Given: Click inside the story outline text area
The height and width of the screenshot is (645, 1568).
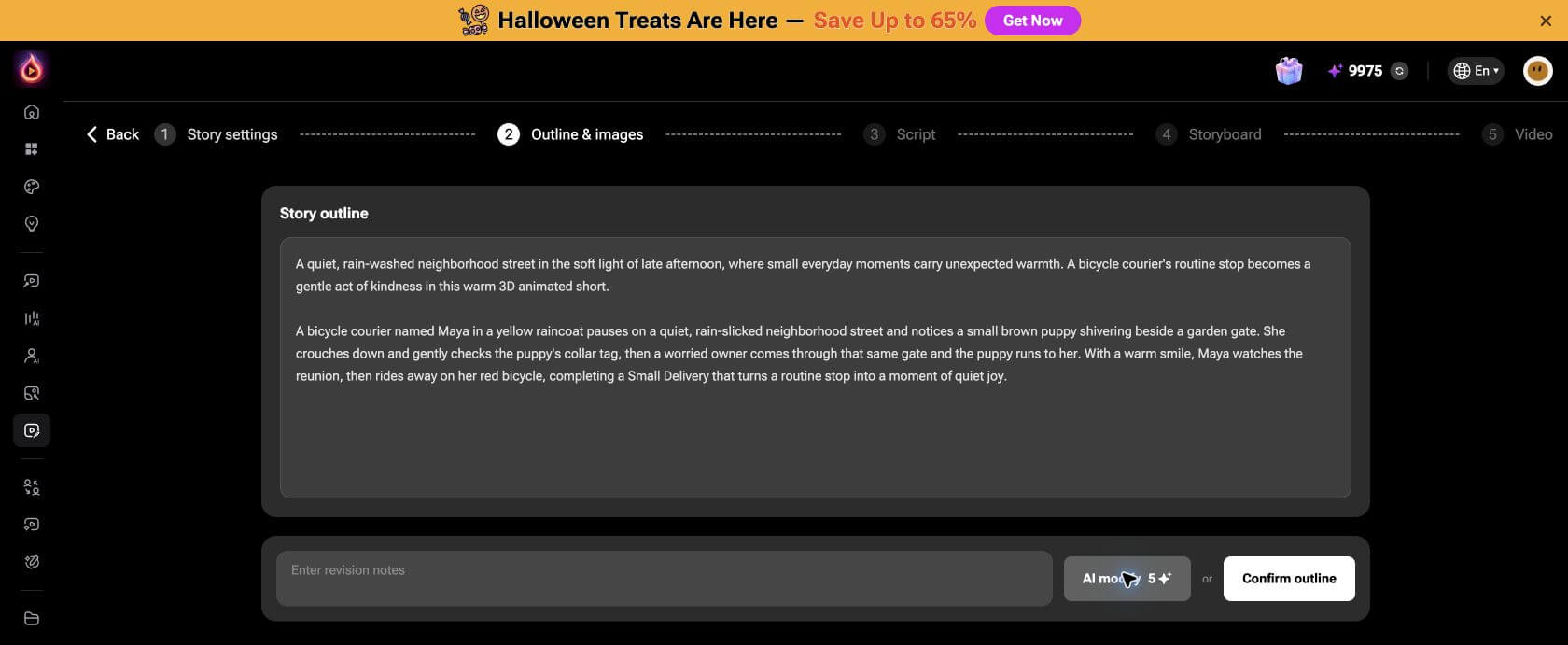Looking at the screenshot, I should coord(815,368).
